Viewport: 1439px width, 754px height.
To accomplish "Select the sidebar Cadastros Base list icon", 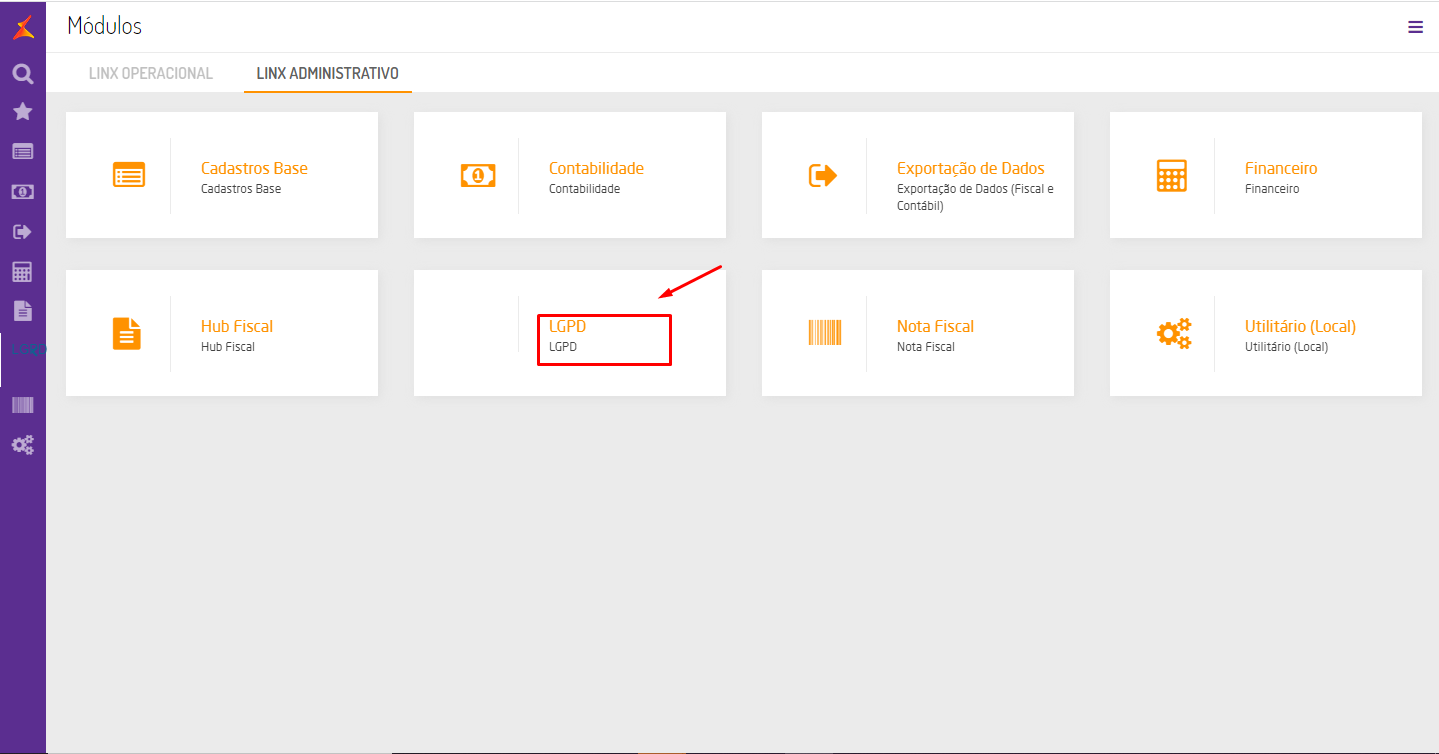I will pos(23,152).
